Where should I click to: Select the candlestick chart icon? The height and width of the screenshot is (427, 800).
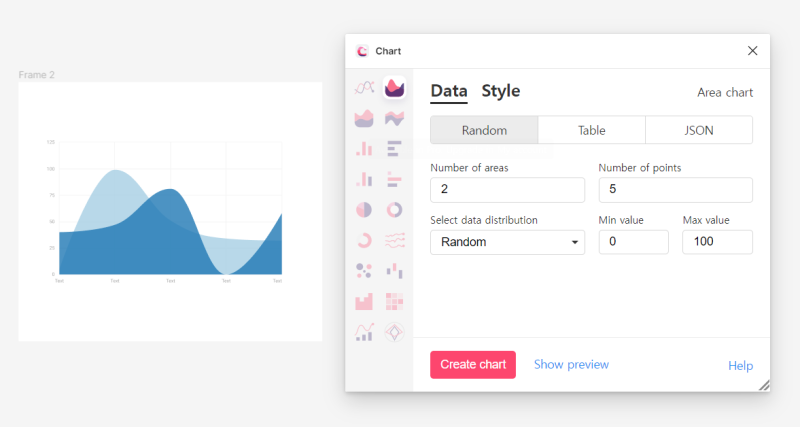point(394,271)
